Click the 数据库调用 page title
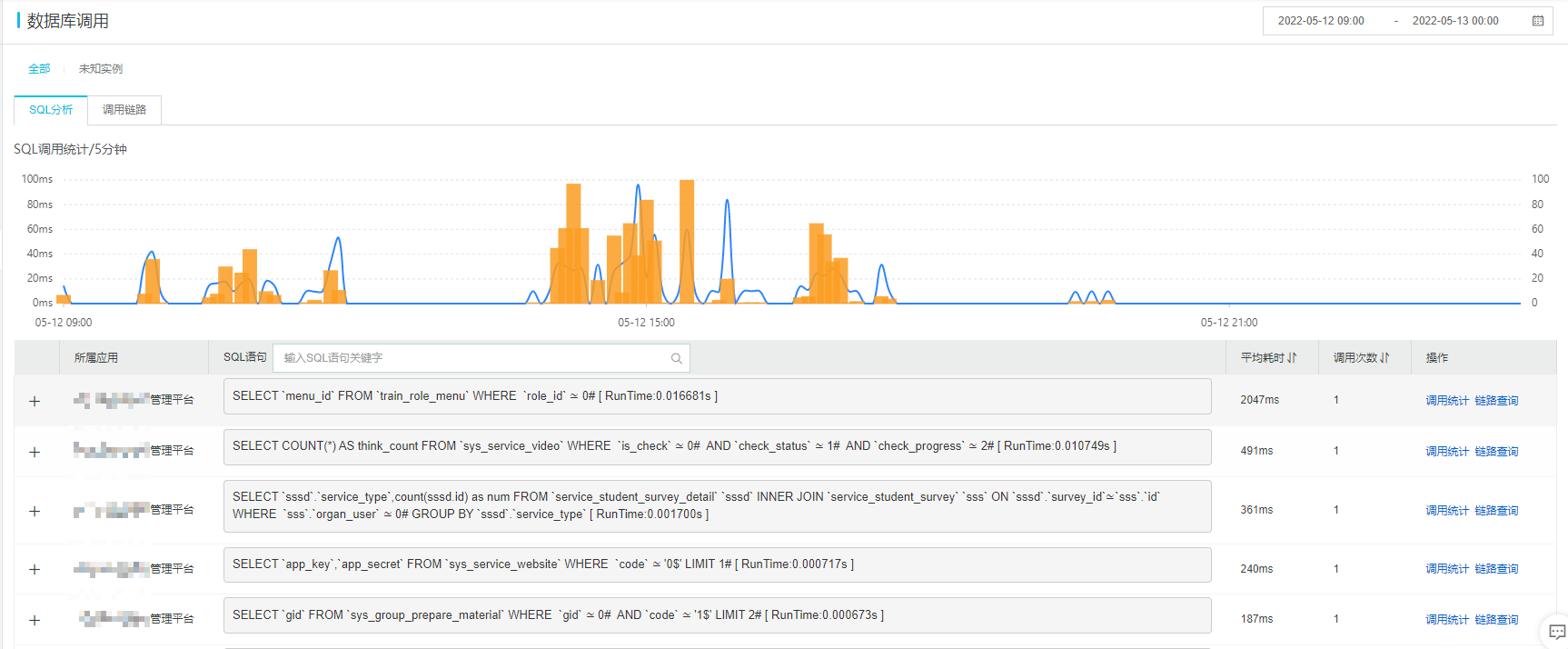 tap(67, 21)
